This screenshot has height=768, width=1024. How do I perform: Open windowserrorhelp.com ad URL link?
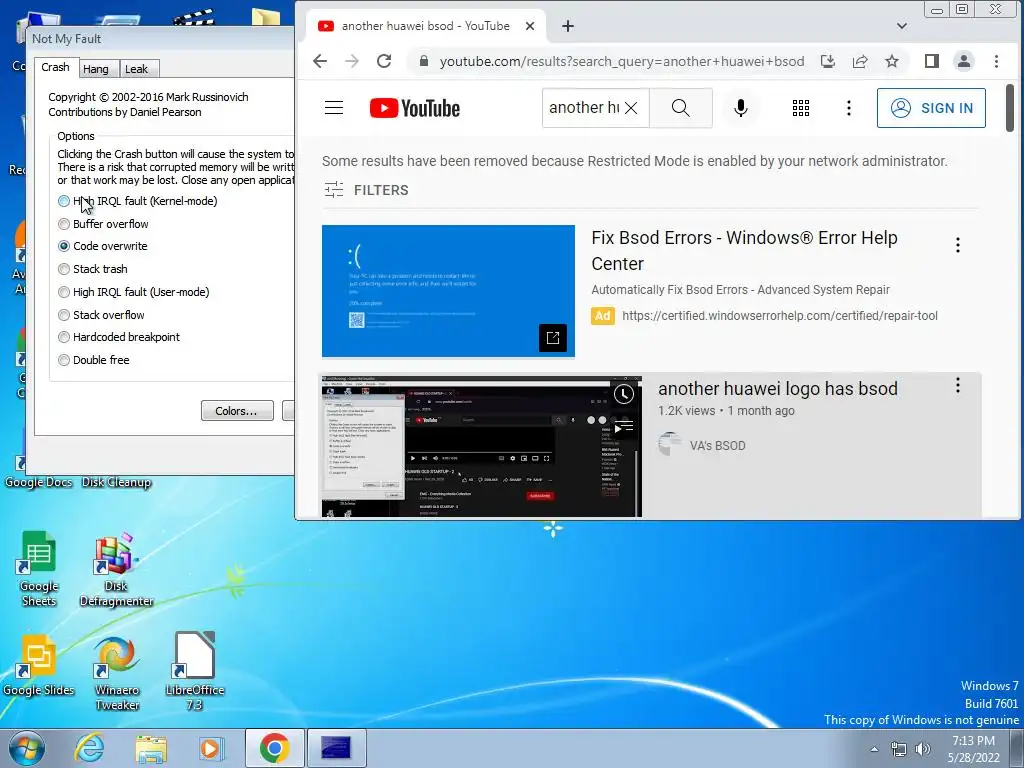click(x=780, y=316)
